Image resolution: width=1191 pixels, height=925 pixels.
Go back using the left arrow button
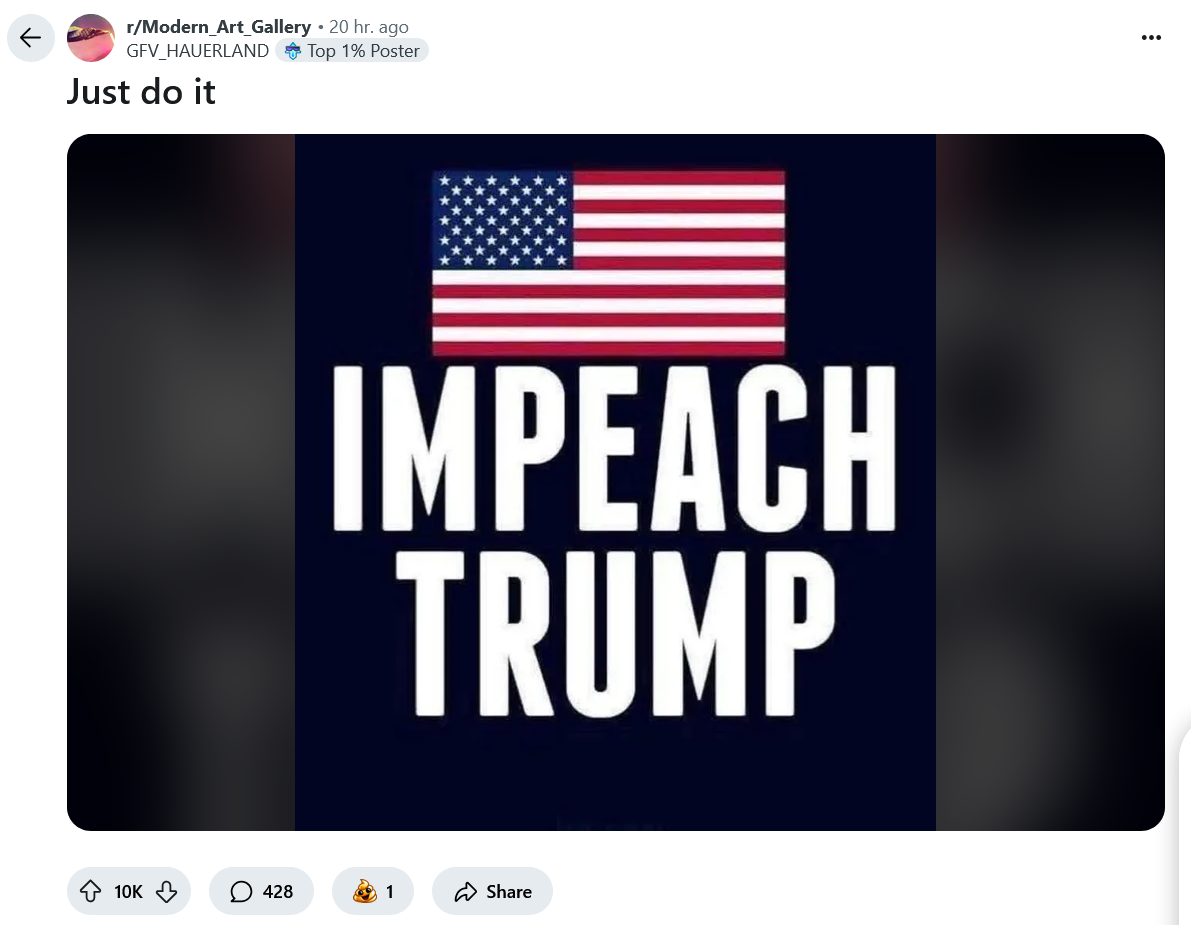[x=30, y=37]
